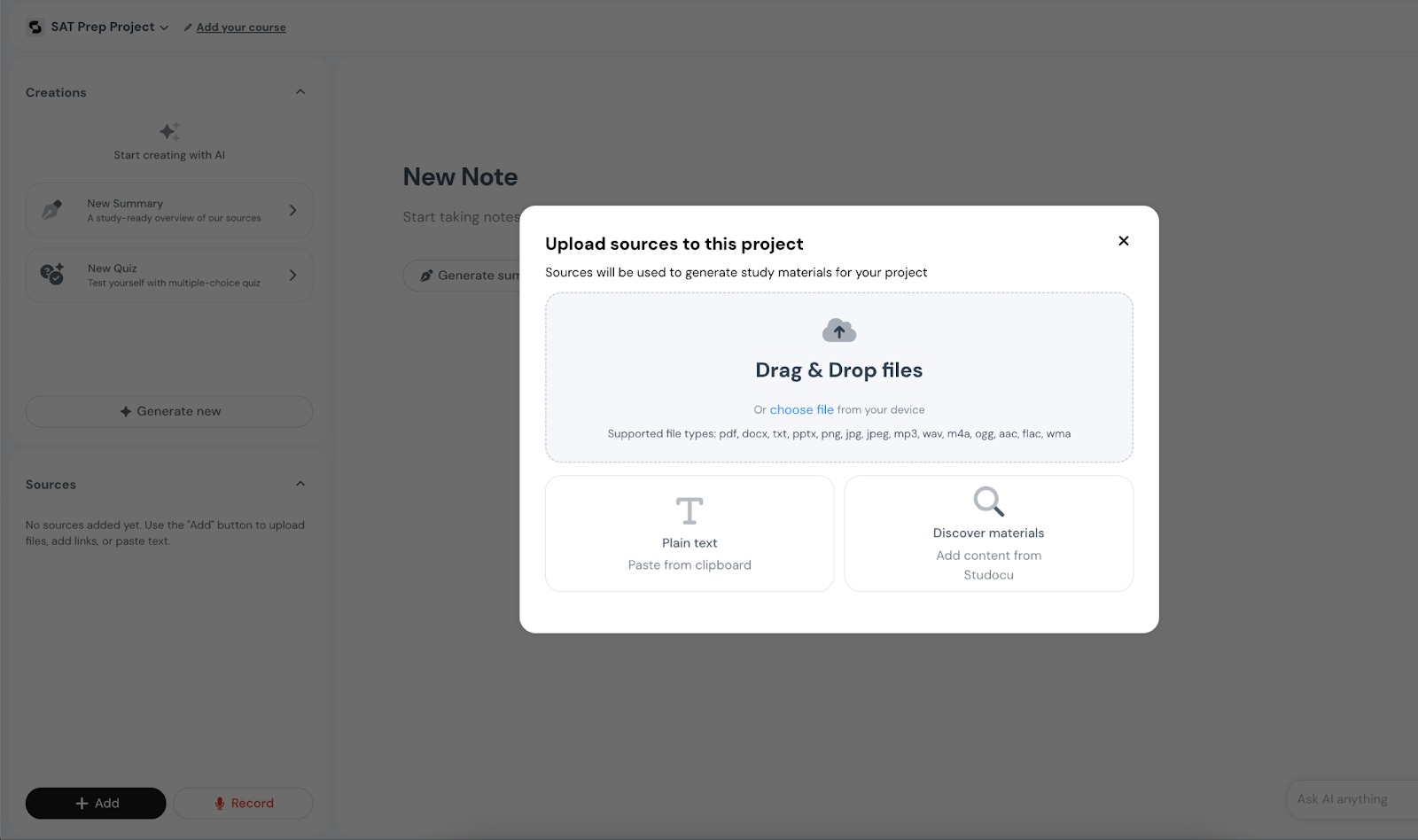Click the choose file link
The image size is (1418, 840).
click(x=801, y=409)
